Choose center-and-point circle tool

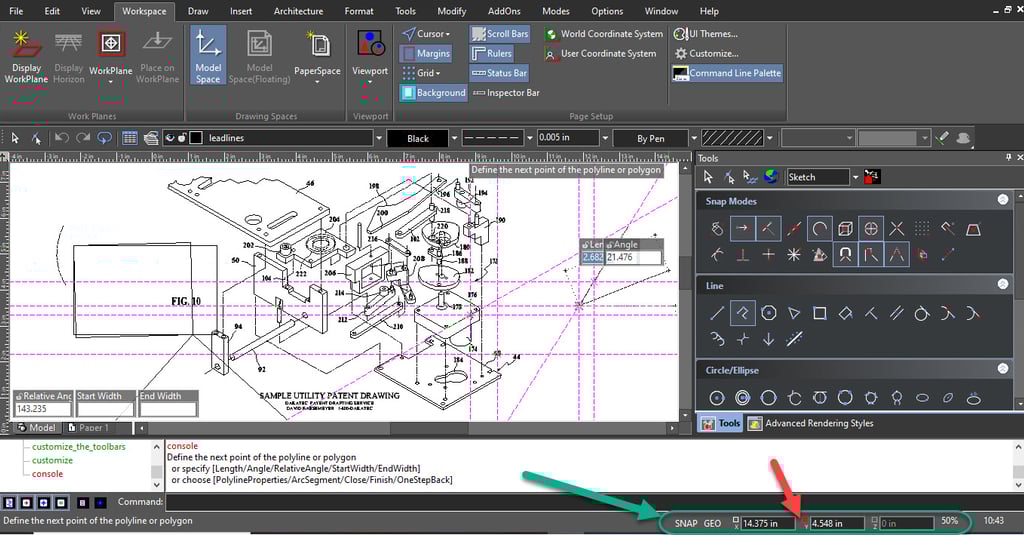point(717,397)
